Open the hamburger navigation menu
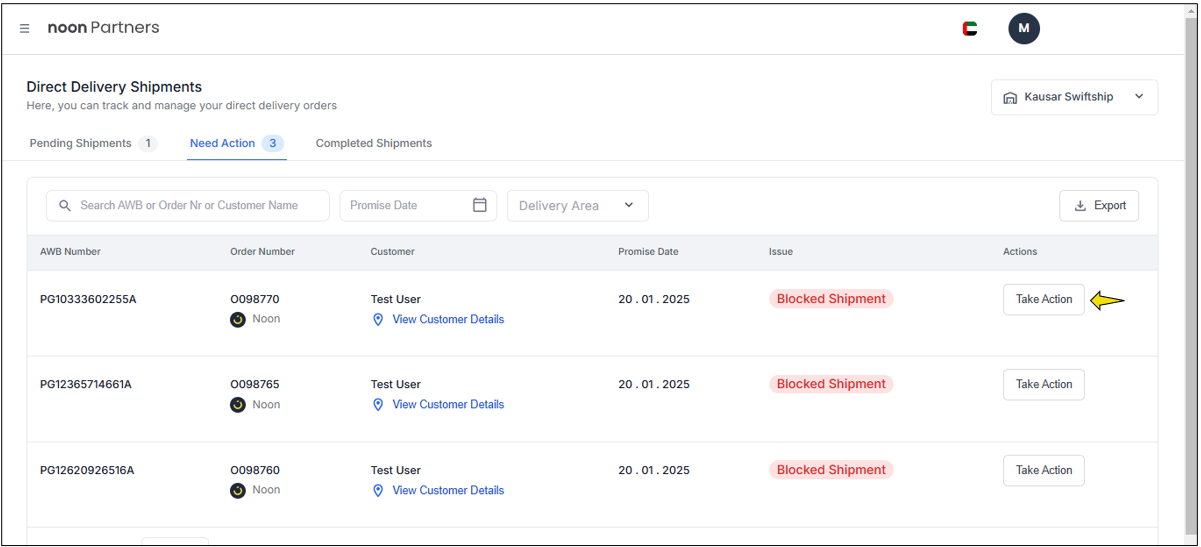 pos(25,29)
